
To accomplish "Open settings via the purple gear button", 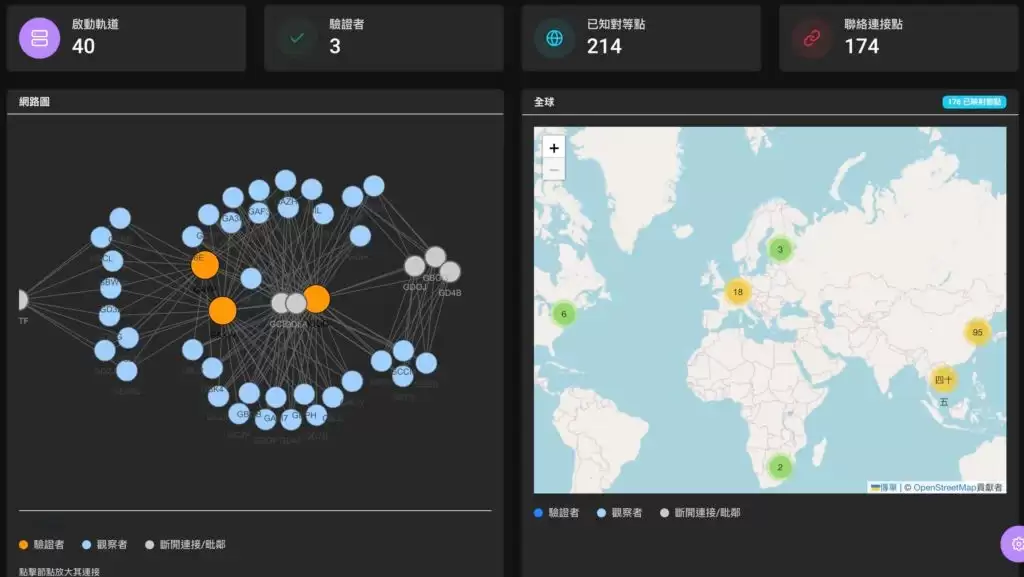I will pyautogui.click(x=1015, y=544).
